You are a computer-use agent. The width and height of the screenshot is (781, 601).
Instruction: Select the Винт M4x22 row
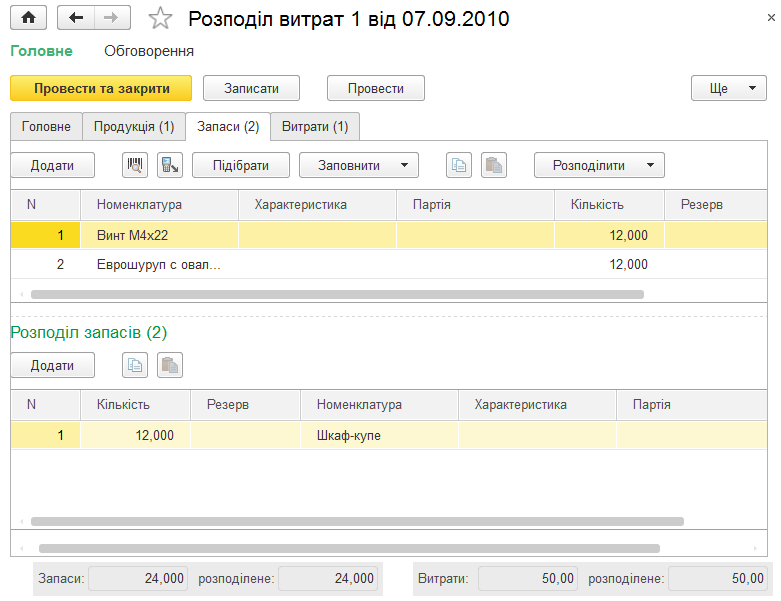(x=389, y=235)
